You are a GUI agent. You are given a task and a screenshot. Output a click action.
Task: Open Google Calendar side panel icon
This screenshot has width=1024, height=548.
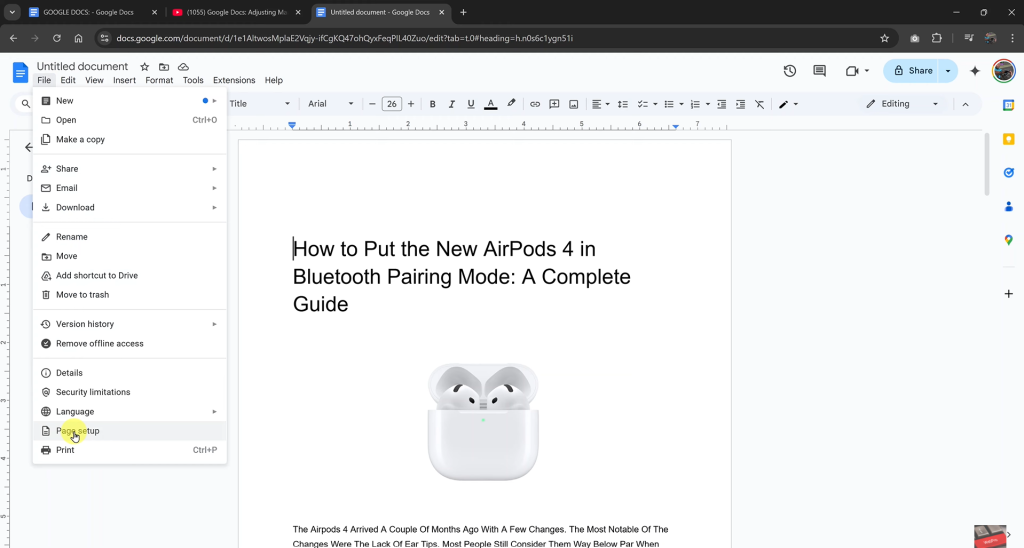tap(1008, 105)
